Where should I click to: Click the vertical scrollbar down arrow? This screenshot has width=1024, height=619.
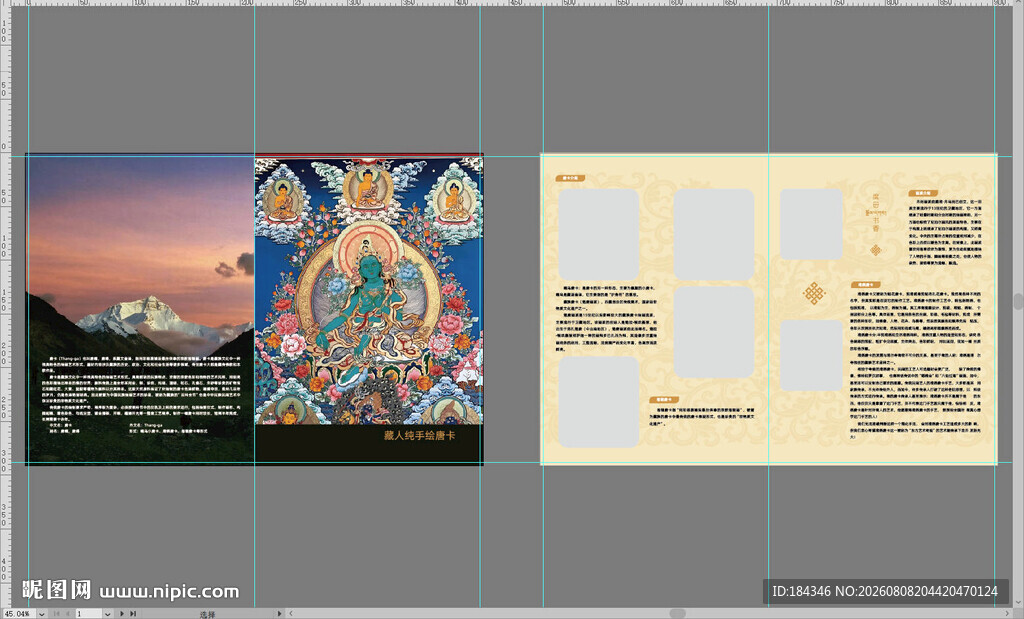(x=1018, y=604)
